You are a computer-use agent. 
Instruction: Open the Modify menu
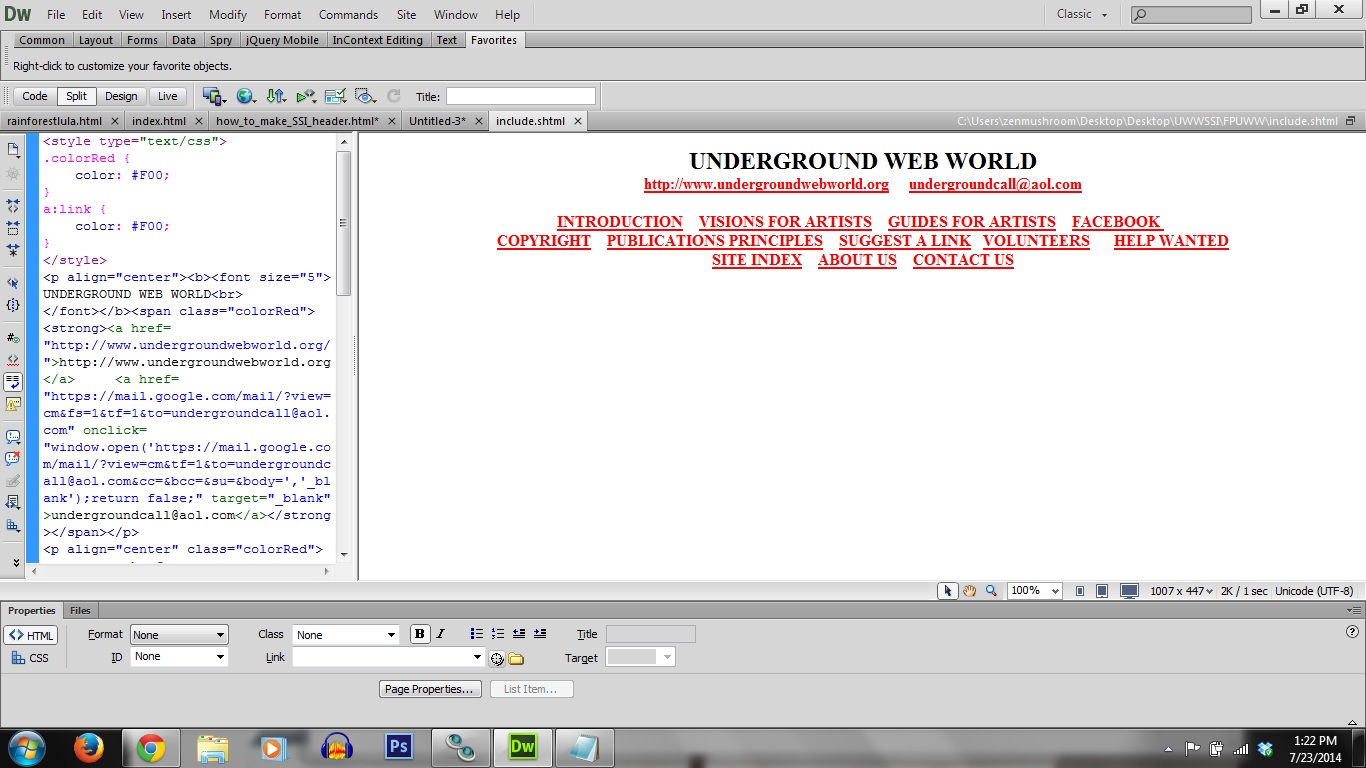coord(227,14)
